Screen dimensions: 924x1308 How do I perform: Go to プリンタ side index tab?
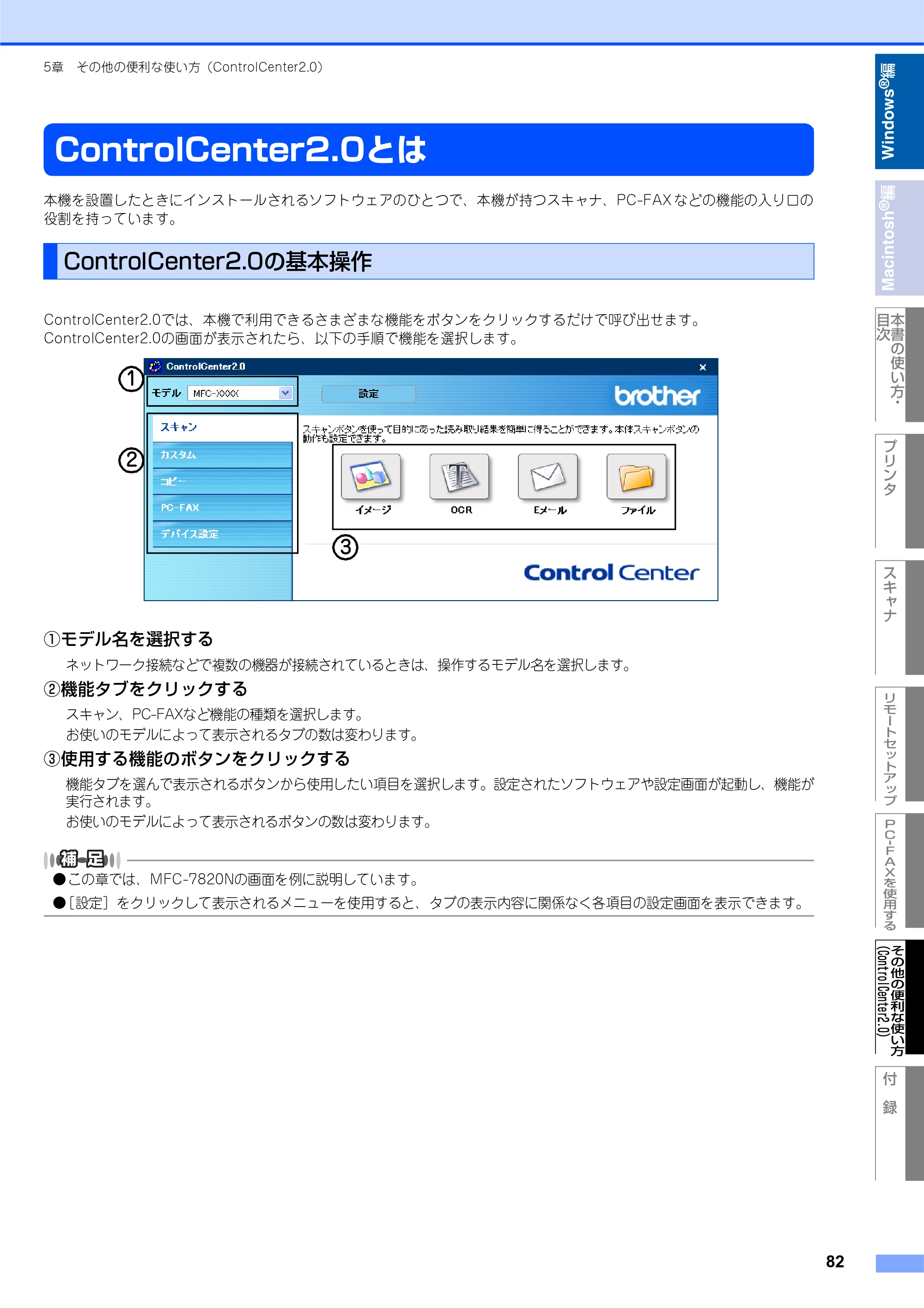(x=899, y=491)
